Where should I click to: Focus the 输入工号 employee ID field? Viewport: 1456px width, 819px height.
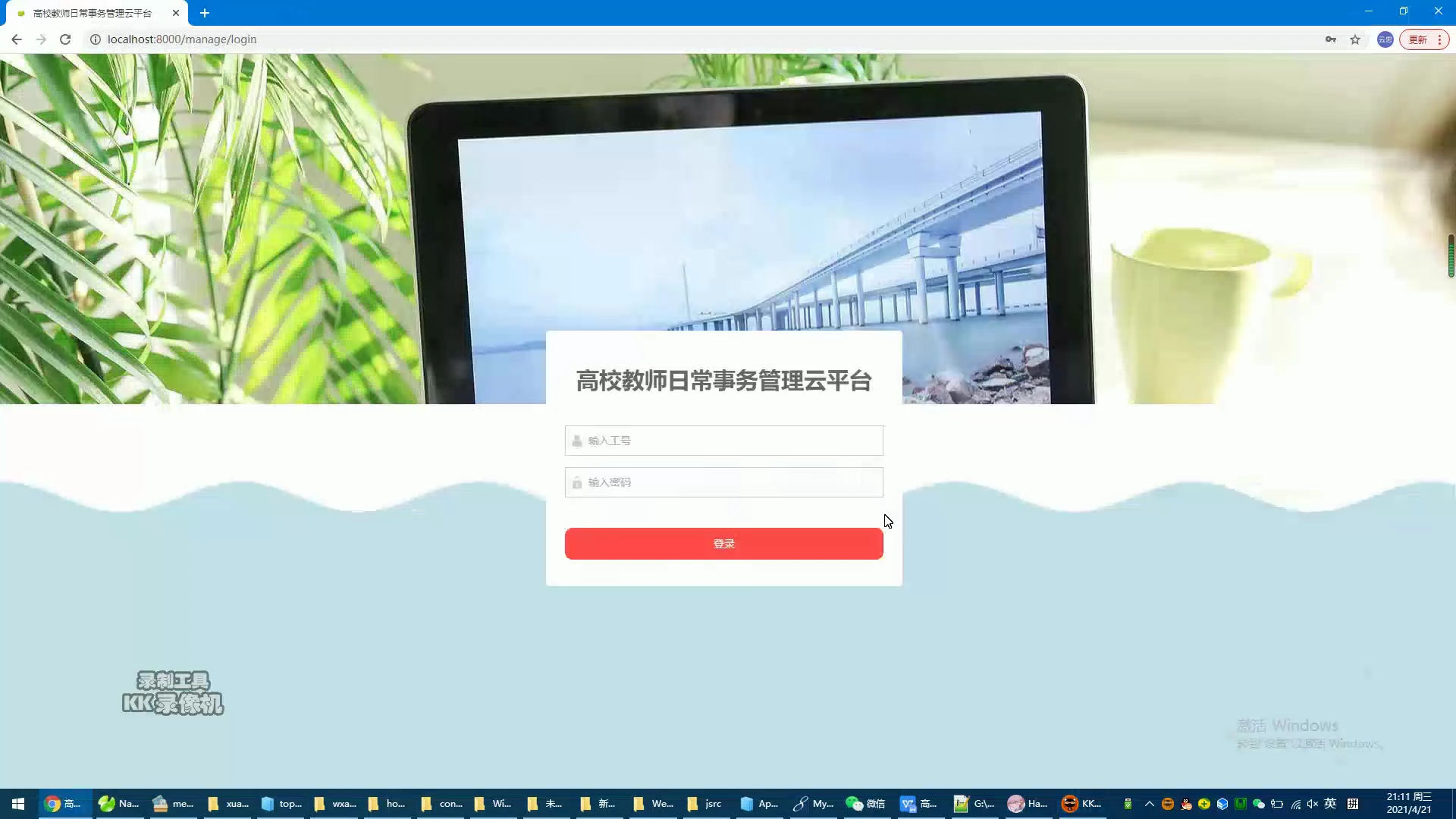pos(723,441)
